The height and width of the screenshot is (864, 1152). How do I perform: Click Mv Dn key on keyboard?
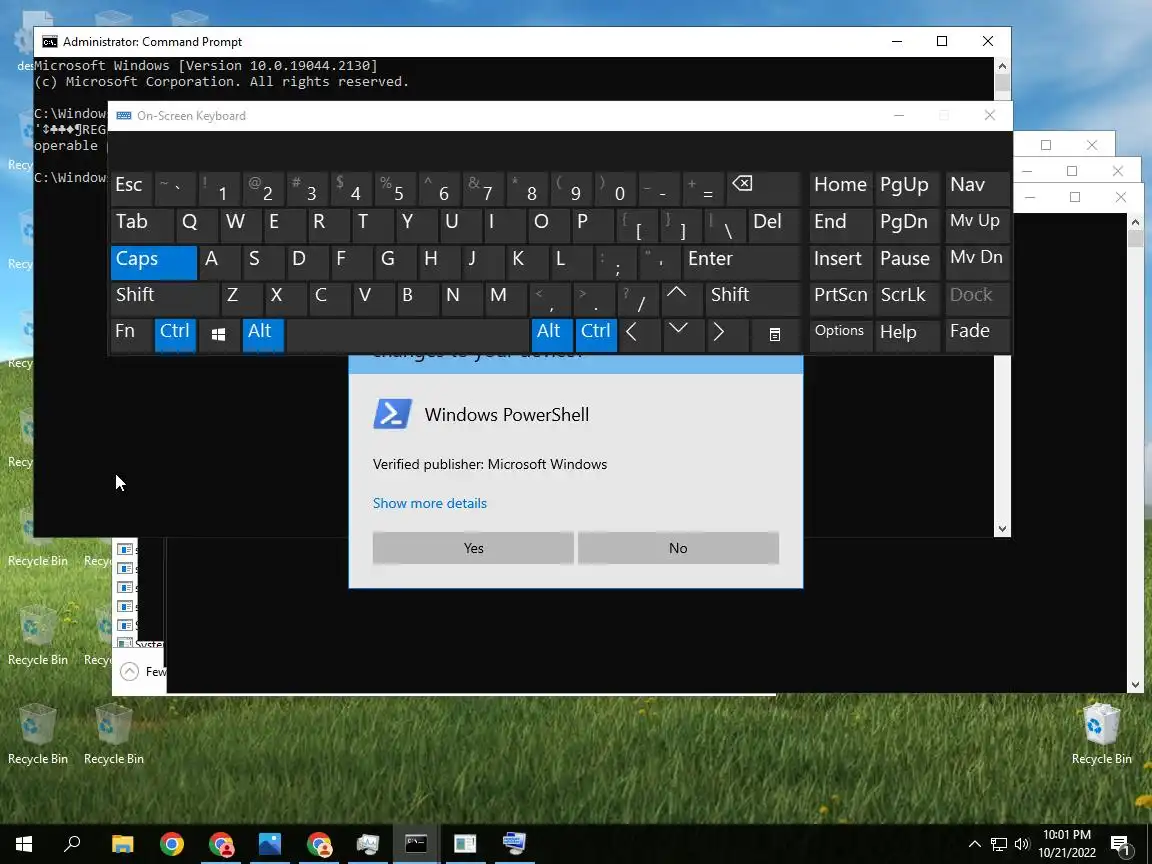pos(977,262)
